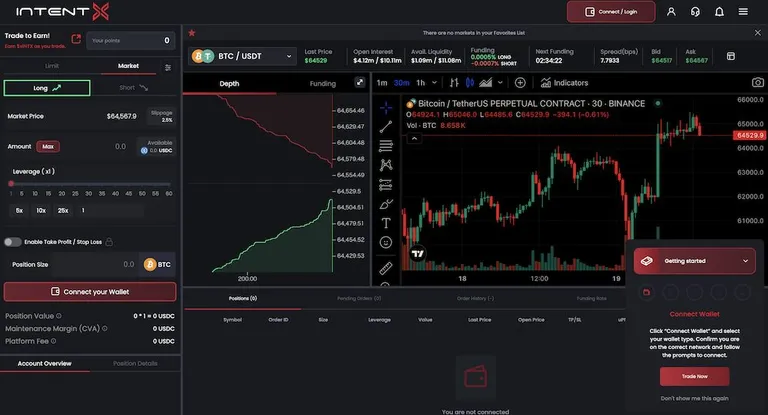This screenshot has width=768, height=415.
Task: Open the Funding tab
Action: point(323,84)
